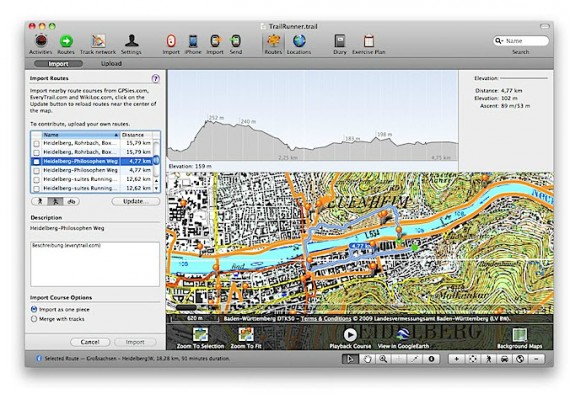The width and height of the screenshot is (570, 394).
Task: Click the Update... button
Action: tap(136, 201)
